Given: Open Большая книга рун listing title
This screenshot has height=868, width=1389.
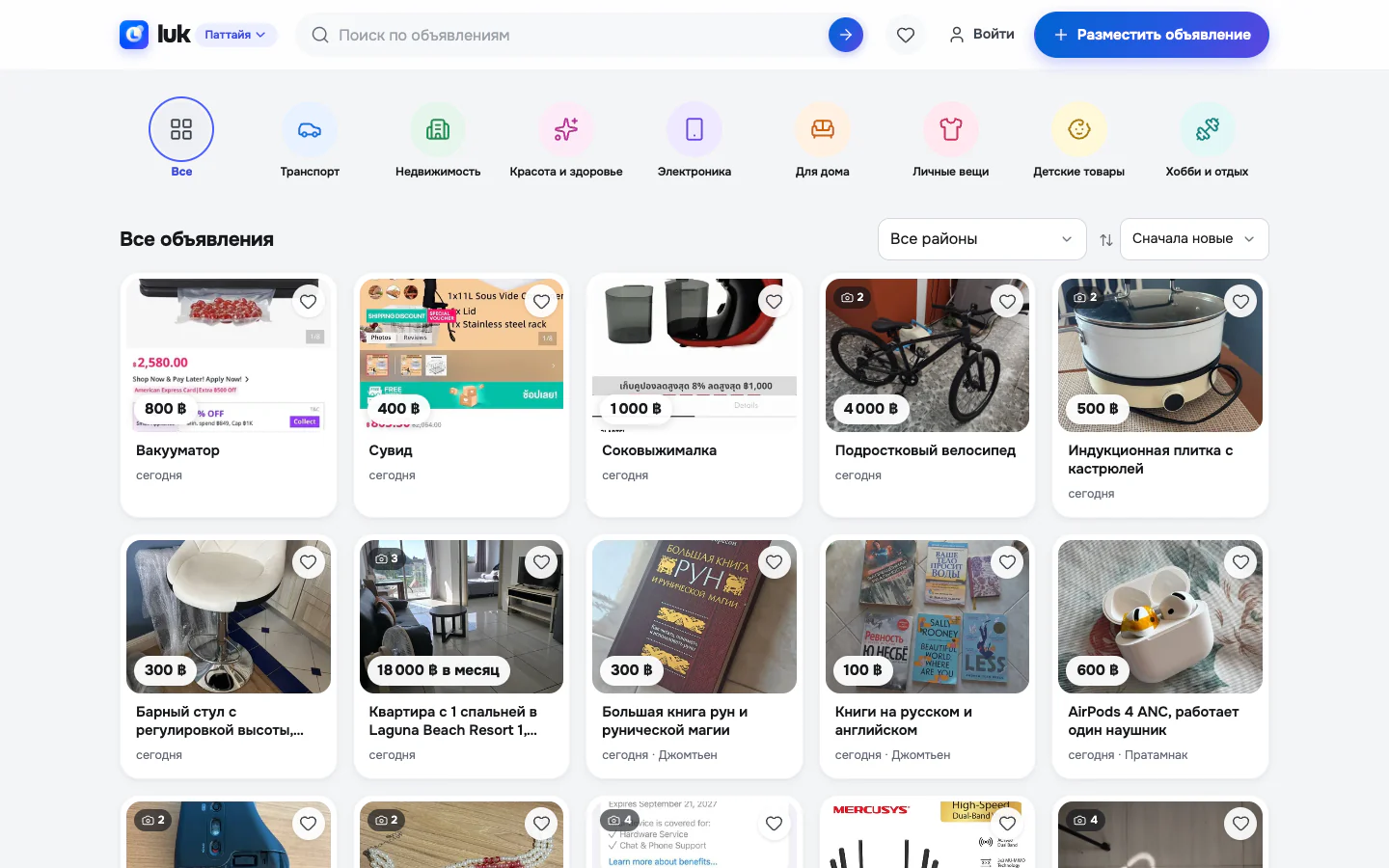Looking at the screenshot, I should (x=675, y=720).
